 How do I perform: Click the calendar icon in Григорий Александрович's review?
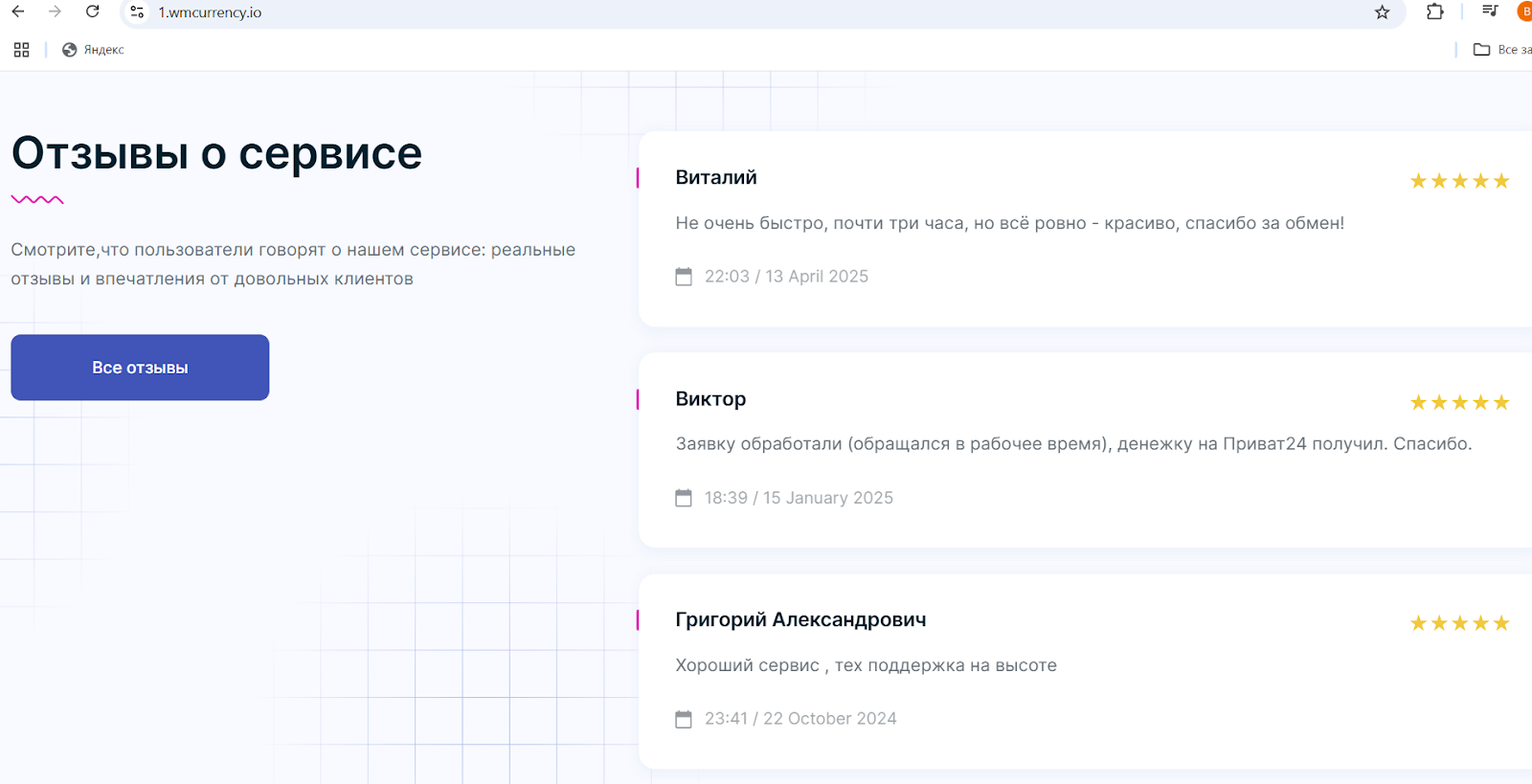coord(684,719)
